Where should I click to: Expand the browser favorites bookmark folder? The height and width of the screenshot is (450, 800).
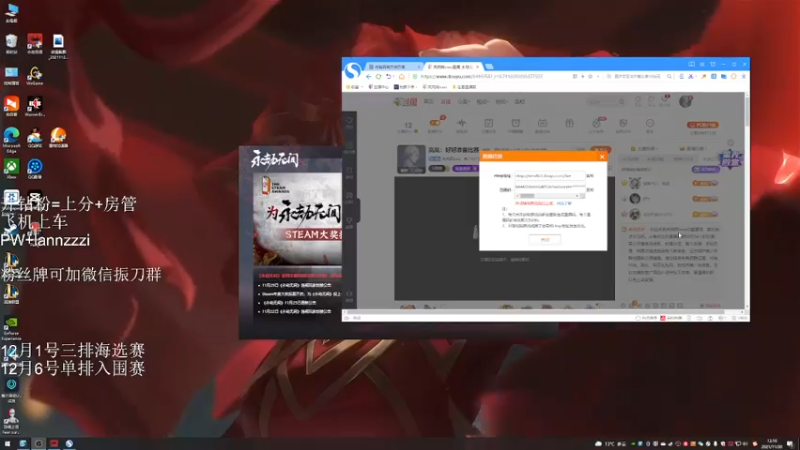353,87
